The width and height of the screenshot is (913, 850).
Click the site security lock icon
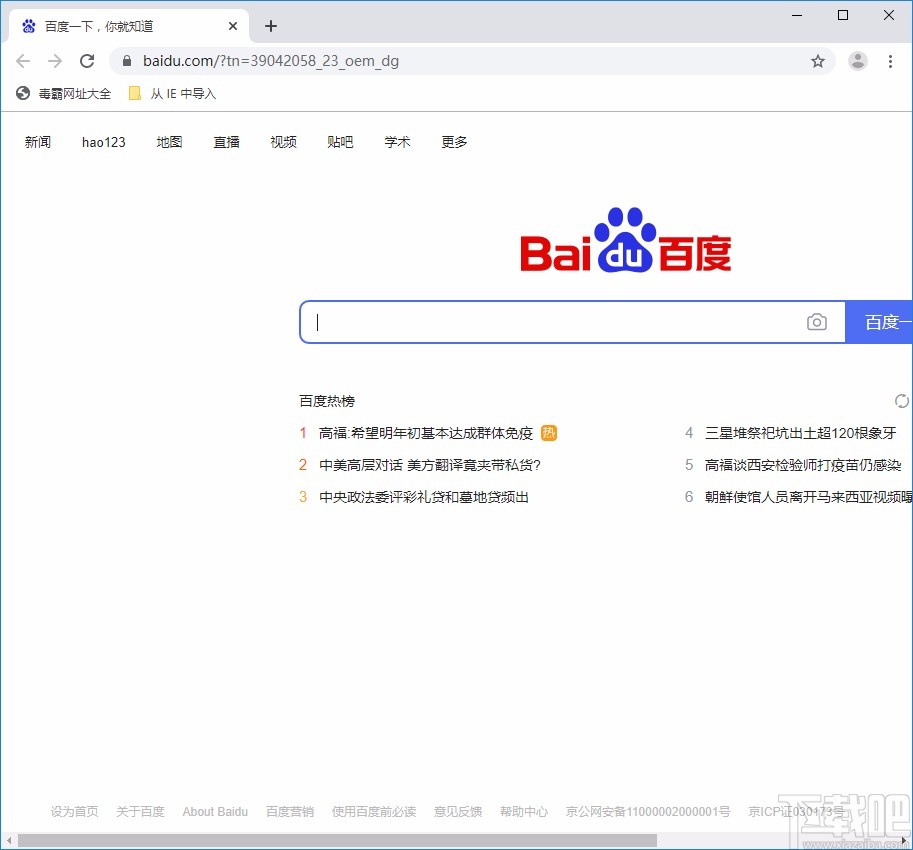click(126, 60)
